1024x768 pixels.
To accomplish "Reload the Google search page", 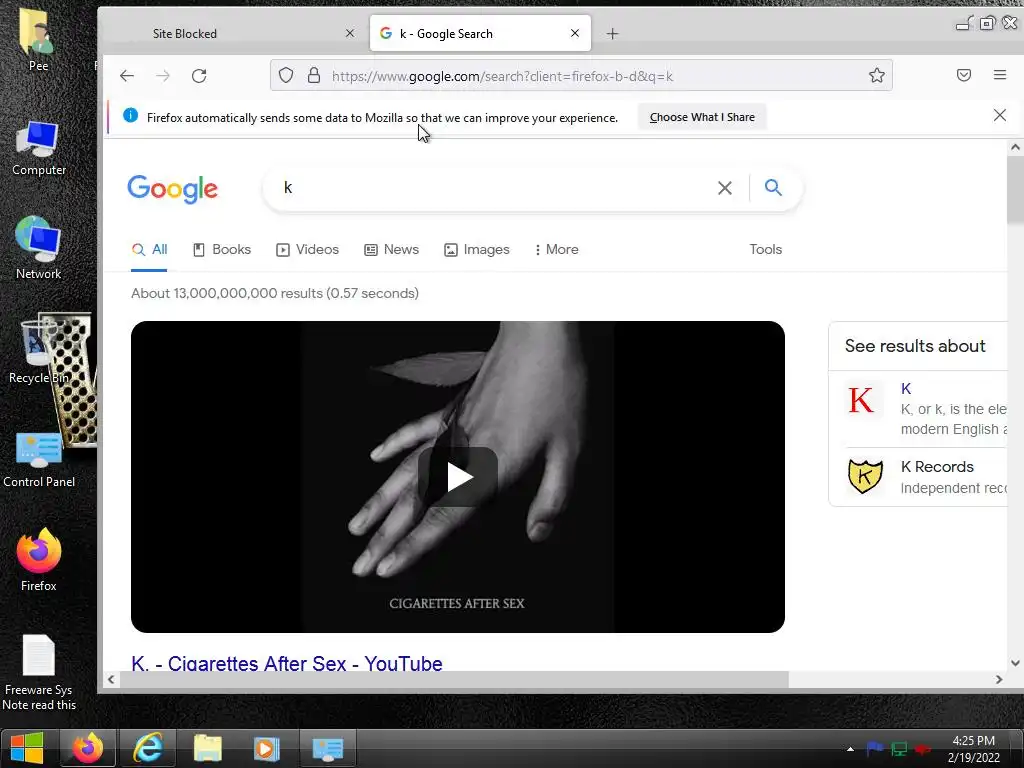I will (199, 76).
